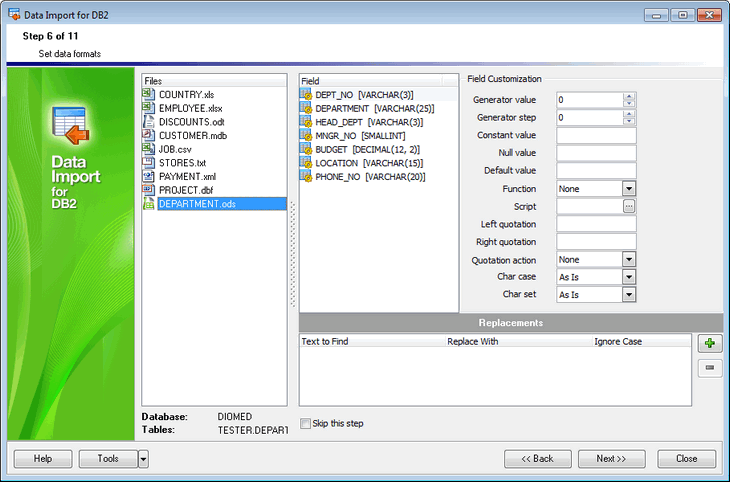Click into the Right quotation field
This screenshot has width=730, height=482.
pyautogui.click(x=596, y=242)
